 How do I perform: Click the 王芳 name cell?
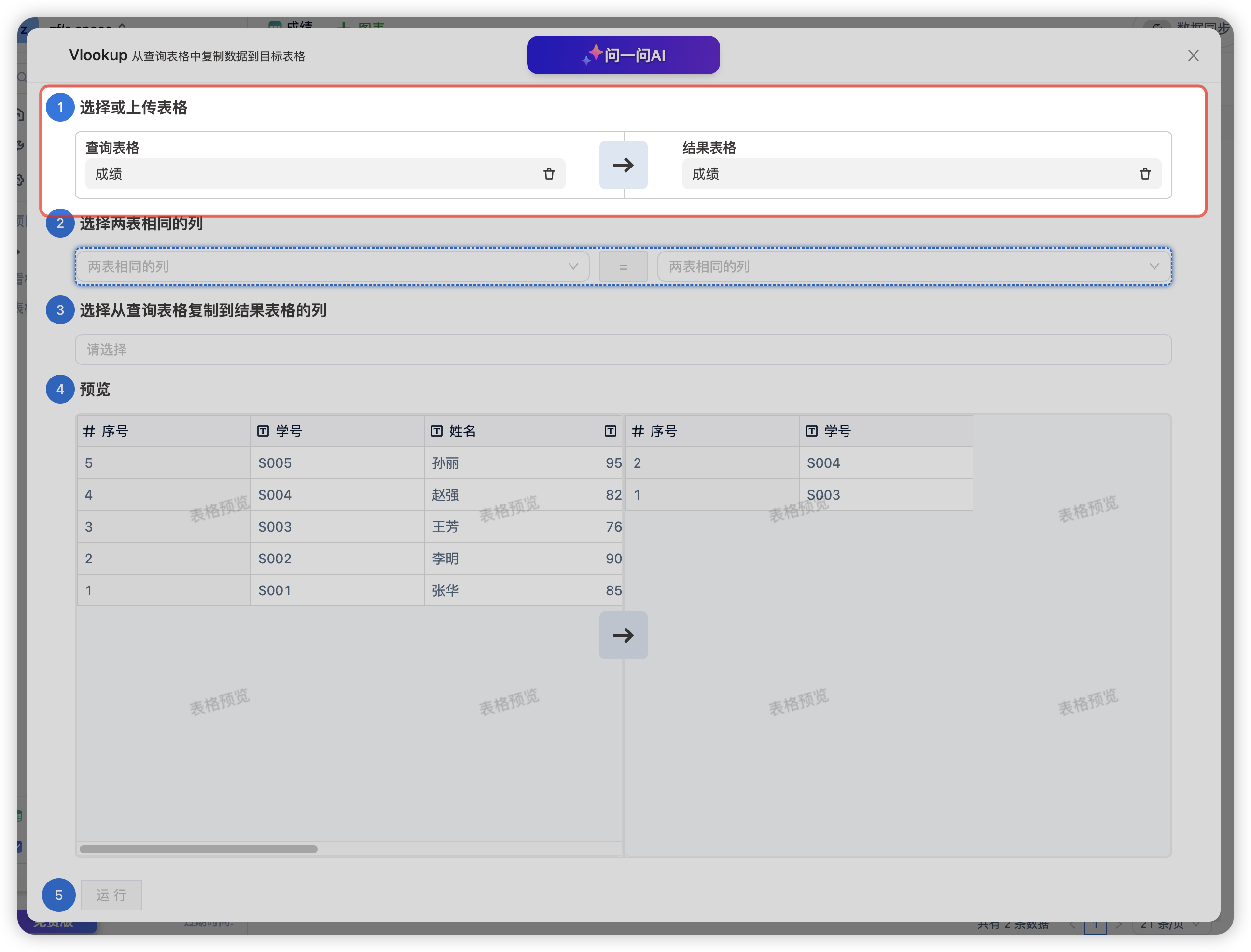[511, 526]
